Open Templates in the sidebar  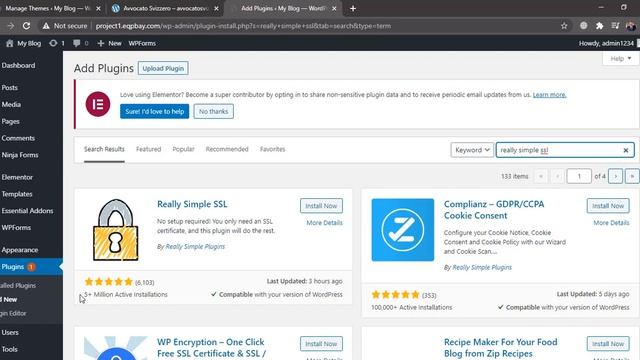tap(17, 194)
